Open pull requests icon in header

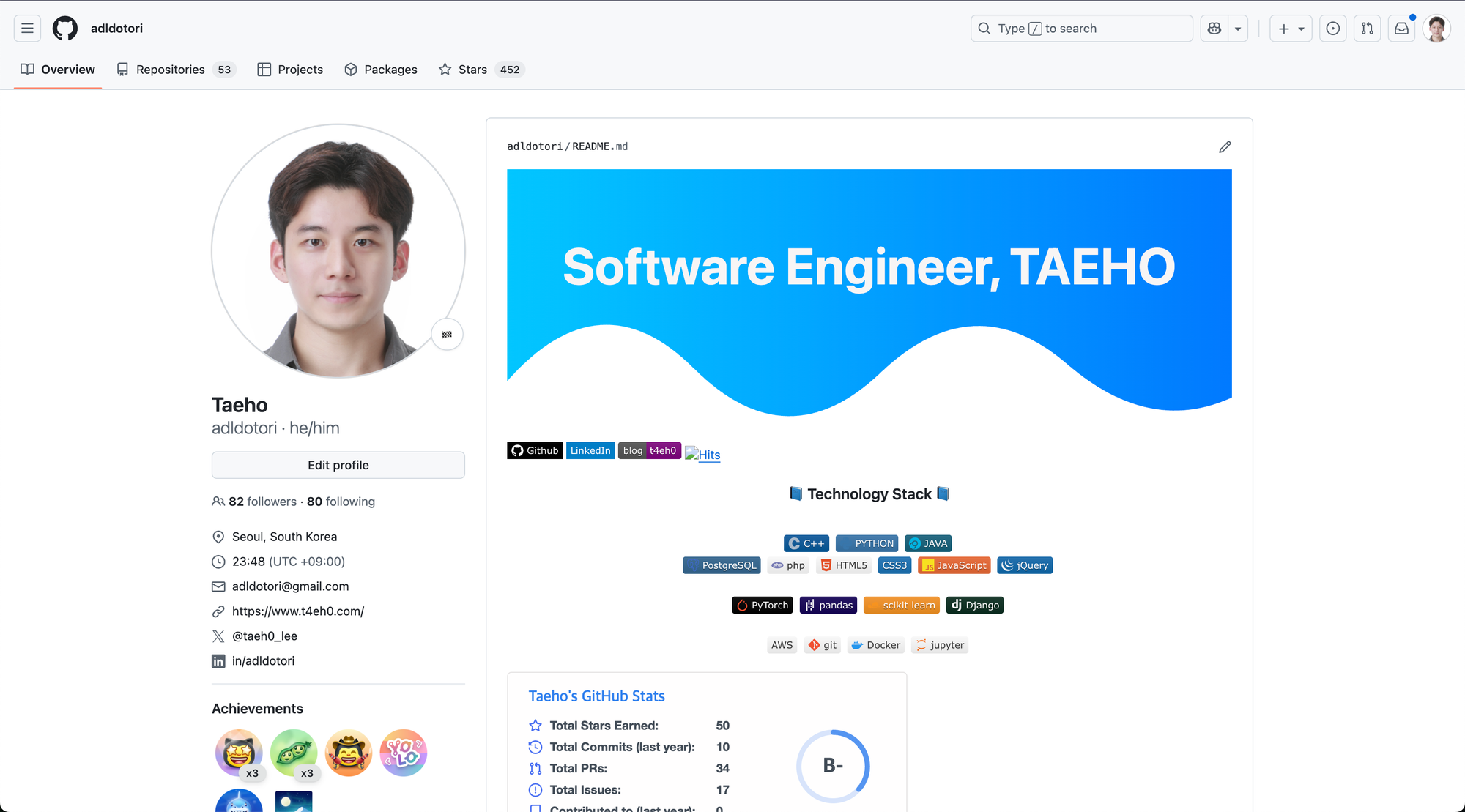[x=1367, y=29]
